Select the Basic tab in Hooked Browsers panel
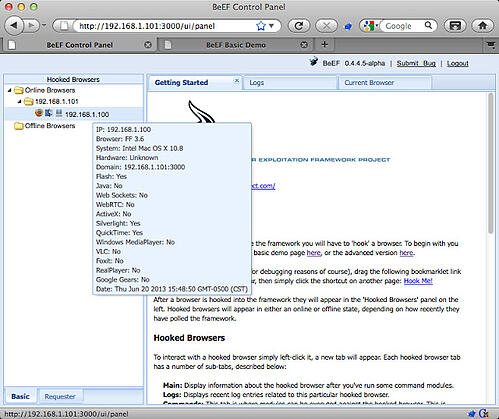 pos(20,396)
